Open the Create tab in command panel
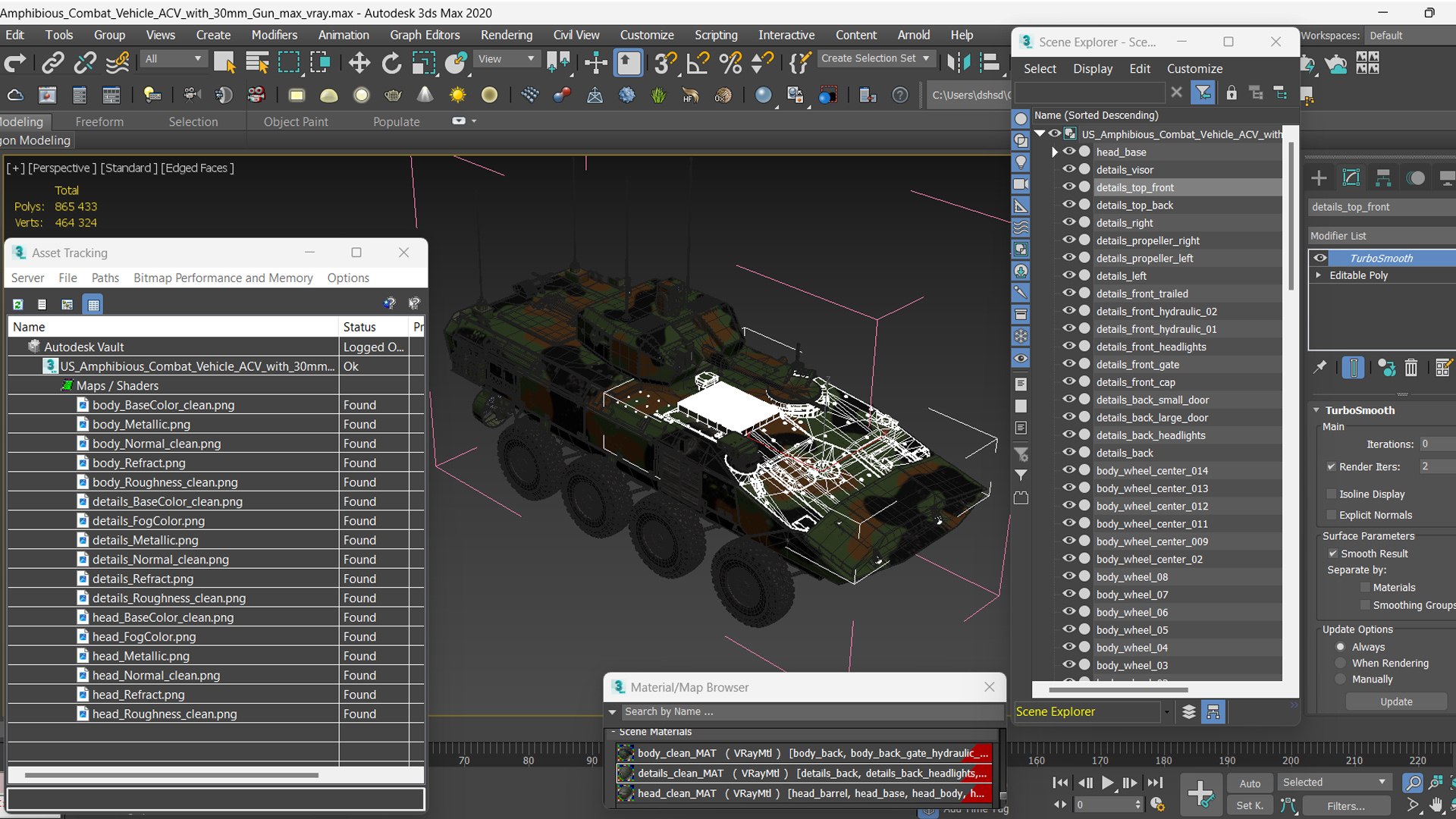 (x=1319, y=178)
